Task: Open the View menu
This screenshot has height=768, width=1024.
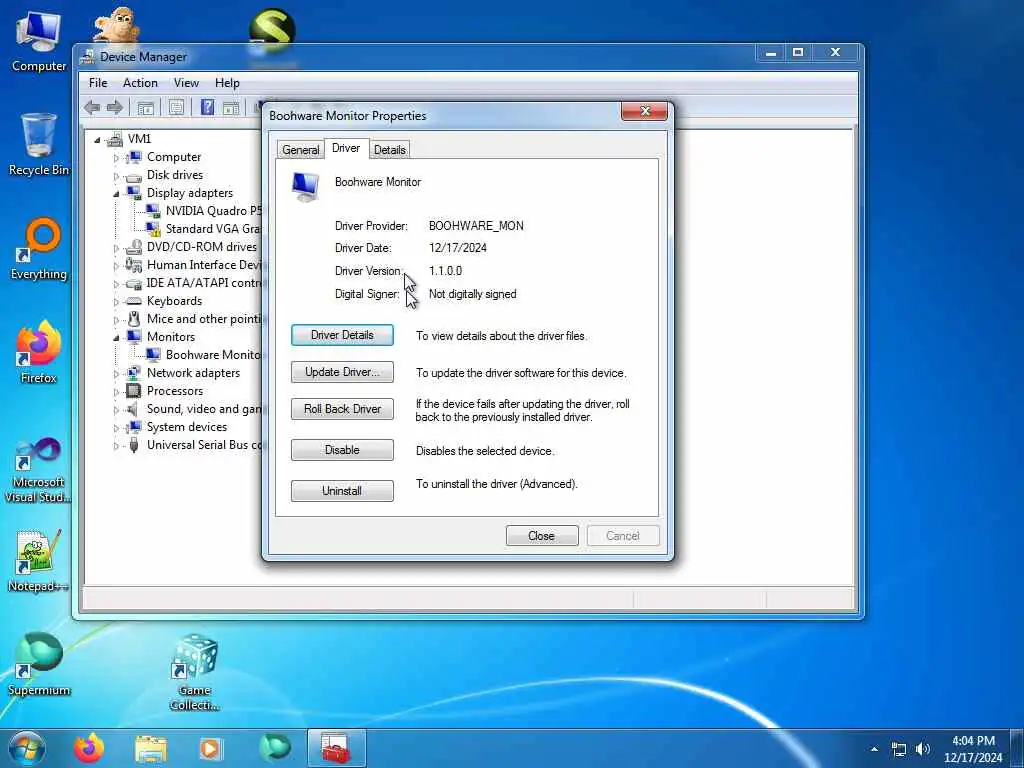Action: click(186, 83)
